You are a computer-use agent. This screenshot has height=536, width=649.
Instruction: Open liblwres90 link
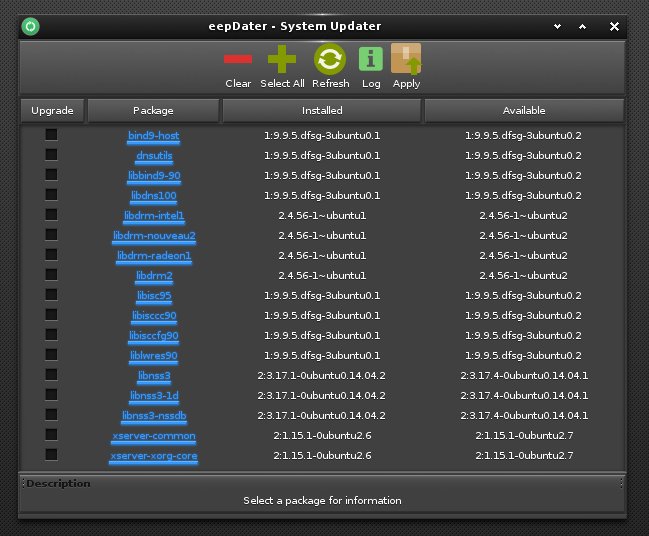click(x=154, y=356)
